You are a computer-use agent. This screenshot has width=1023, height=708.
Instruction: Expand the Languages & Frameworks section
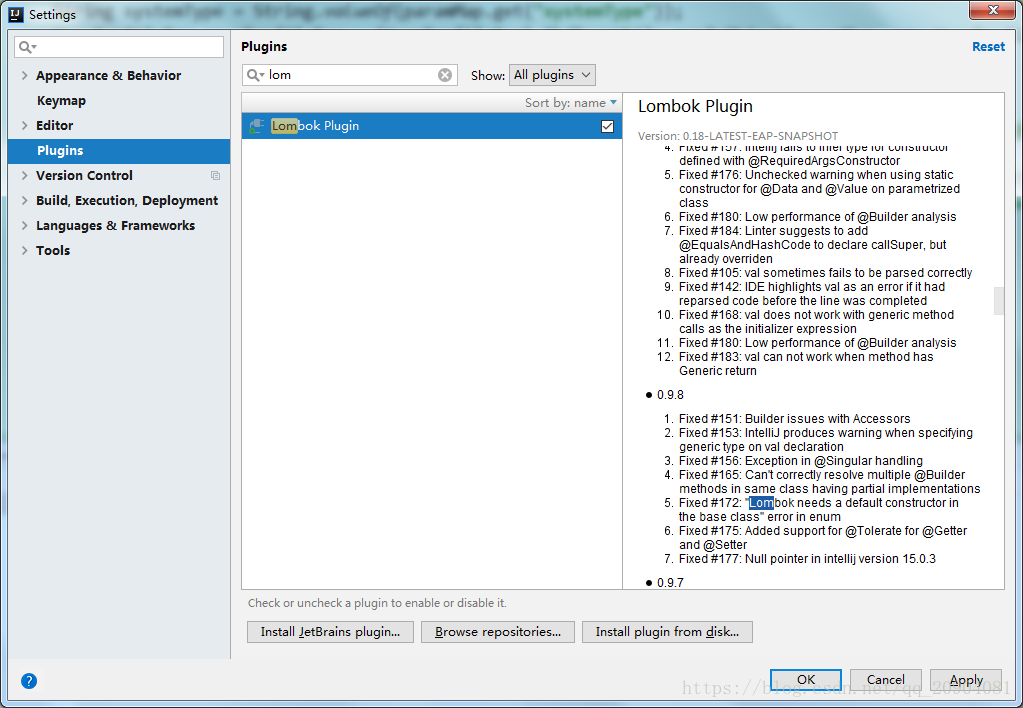click(24, 226)
